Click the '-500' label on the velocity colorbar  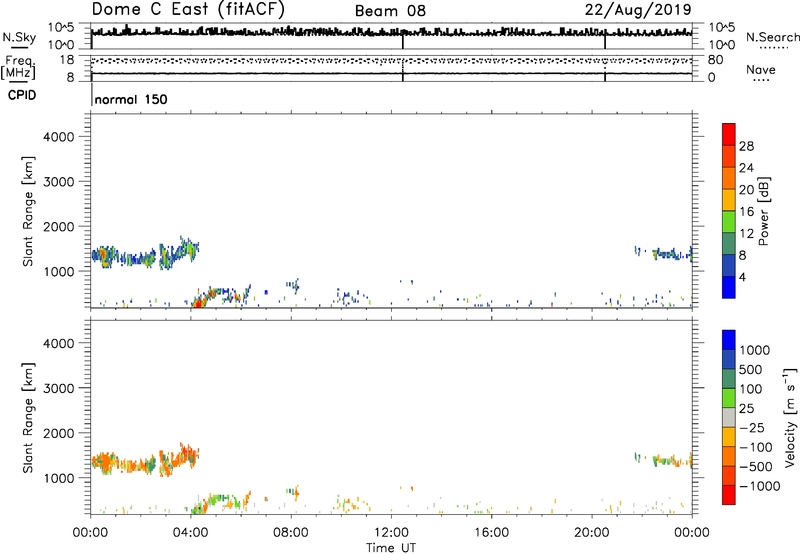pos(756,467)
